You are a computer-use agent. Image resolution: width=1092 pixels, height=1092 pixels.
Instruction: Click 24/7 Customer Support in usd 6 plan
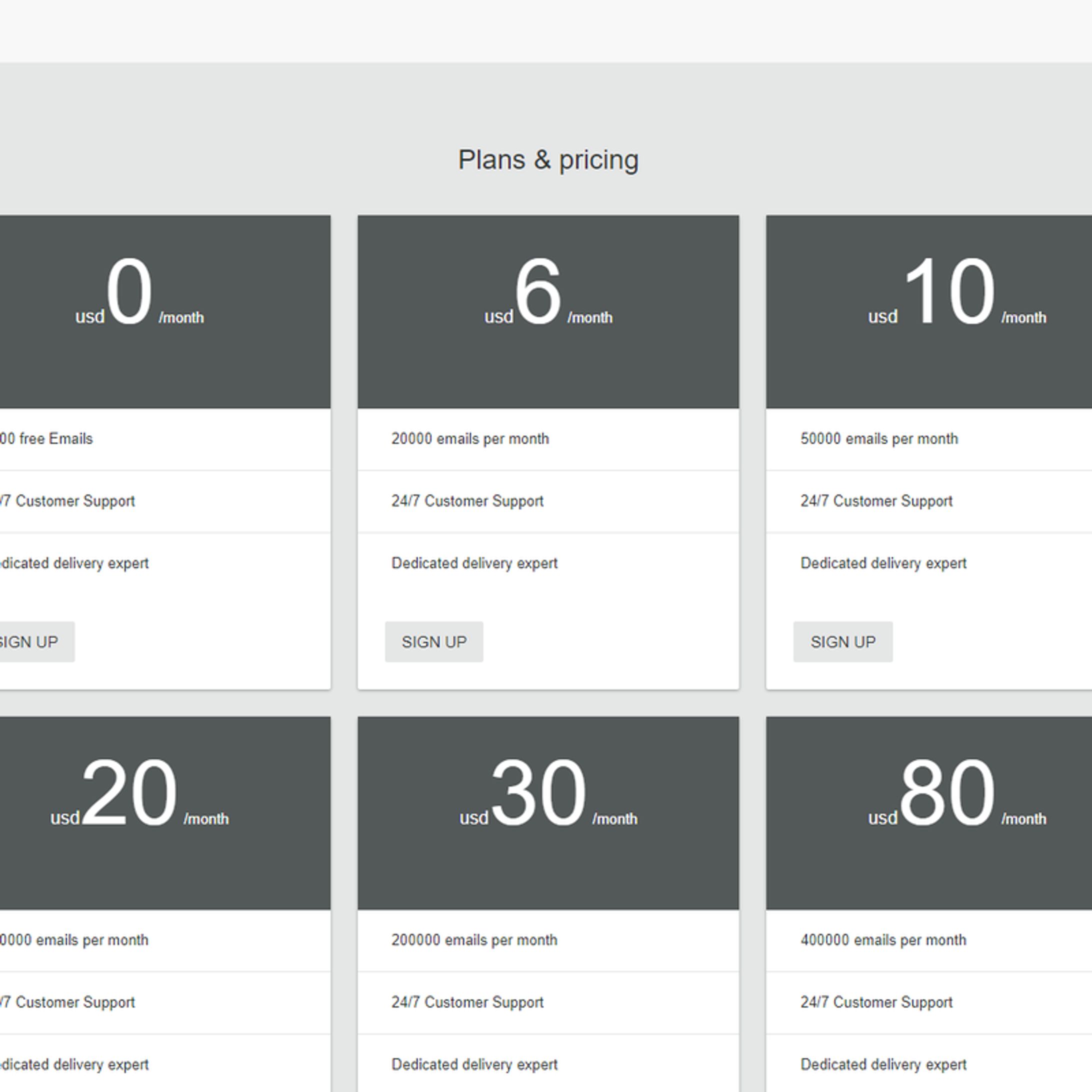click(467, 501)
